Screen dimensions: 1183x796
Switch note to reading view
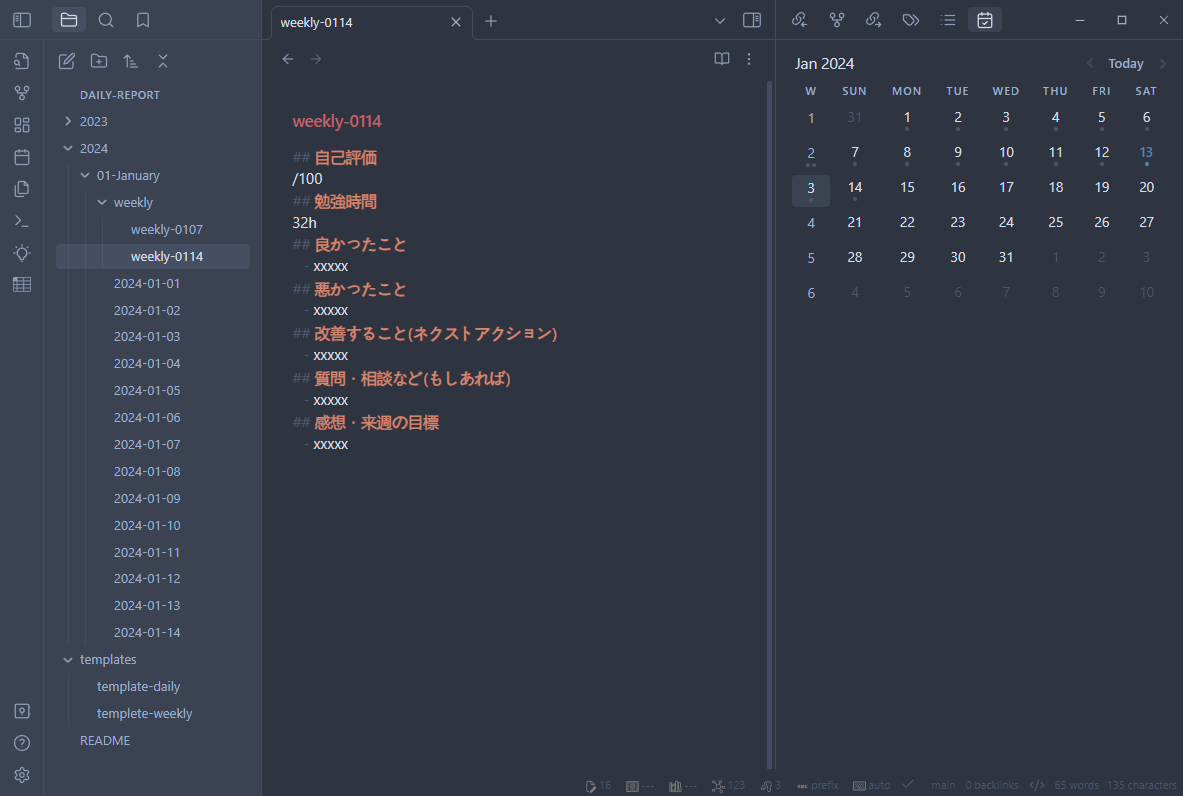722,59
